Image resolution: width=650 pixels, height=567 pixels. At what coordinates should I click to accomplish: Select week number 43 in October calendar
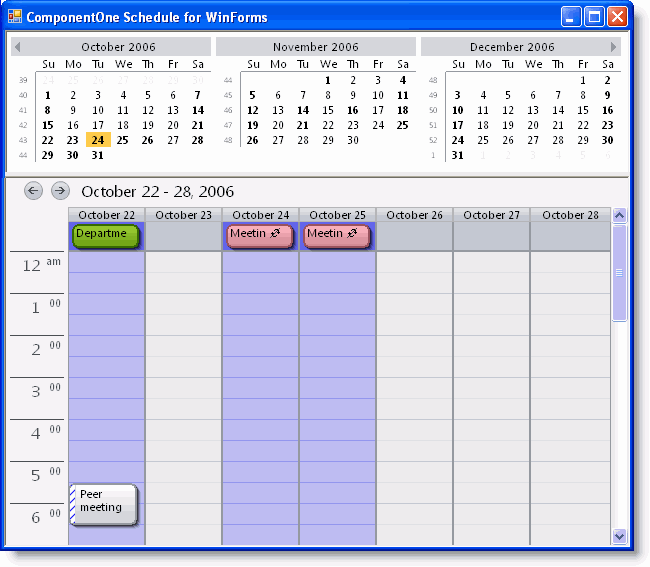point(24,141)
